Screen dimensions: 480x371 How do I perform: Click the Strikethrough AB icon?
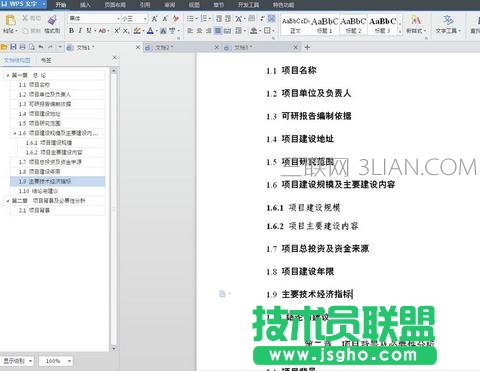(102, 31)
